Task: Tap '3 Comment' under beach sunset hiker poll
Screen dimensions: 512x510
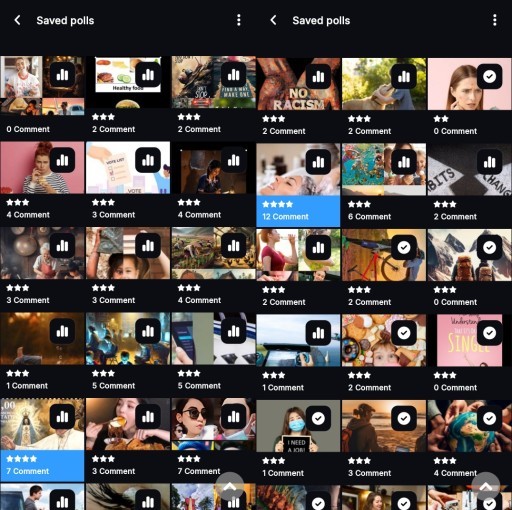Action: 369,473
